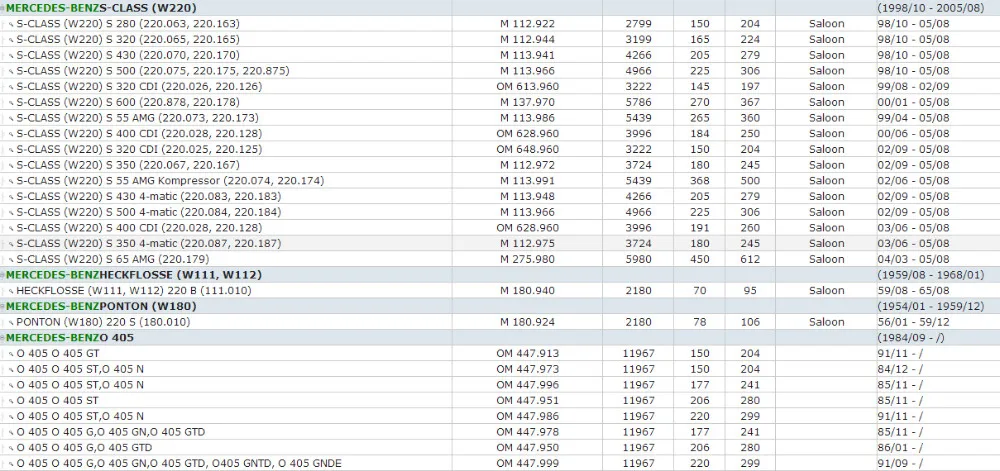Select the O 405 G,O 405 GTD row

tap(500, 447)
